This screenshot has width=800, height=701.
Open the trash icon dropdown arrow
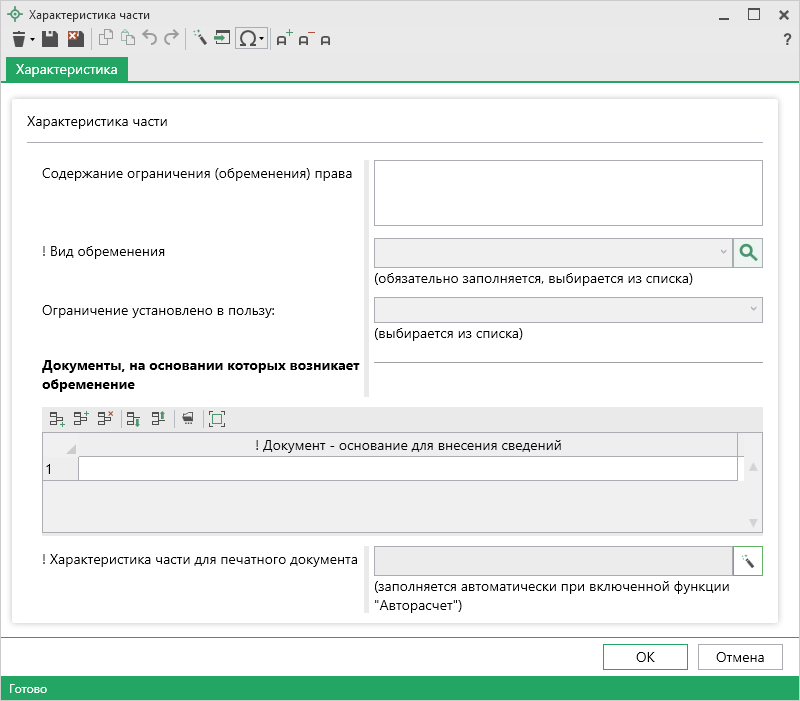32,40
